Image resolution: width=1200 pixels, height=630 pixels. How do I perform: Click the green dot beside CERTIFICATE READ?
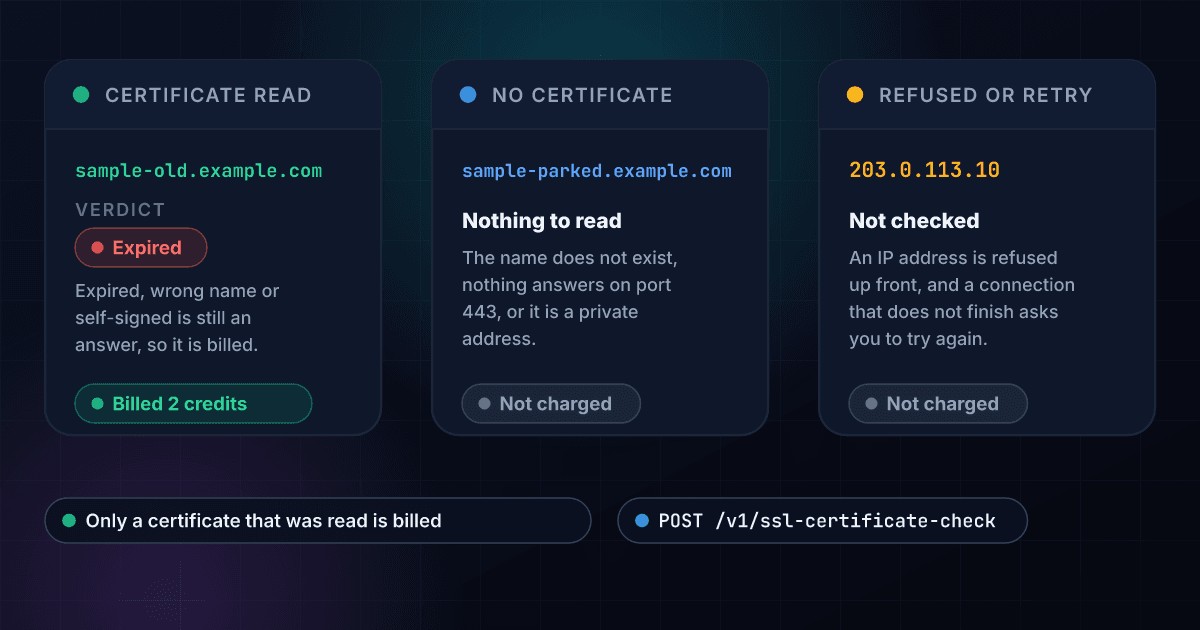[x=81, y=95]
